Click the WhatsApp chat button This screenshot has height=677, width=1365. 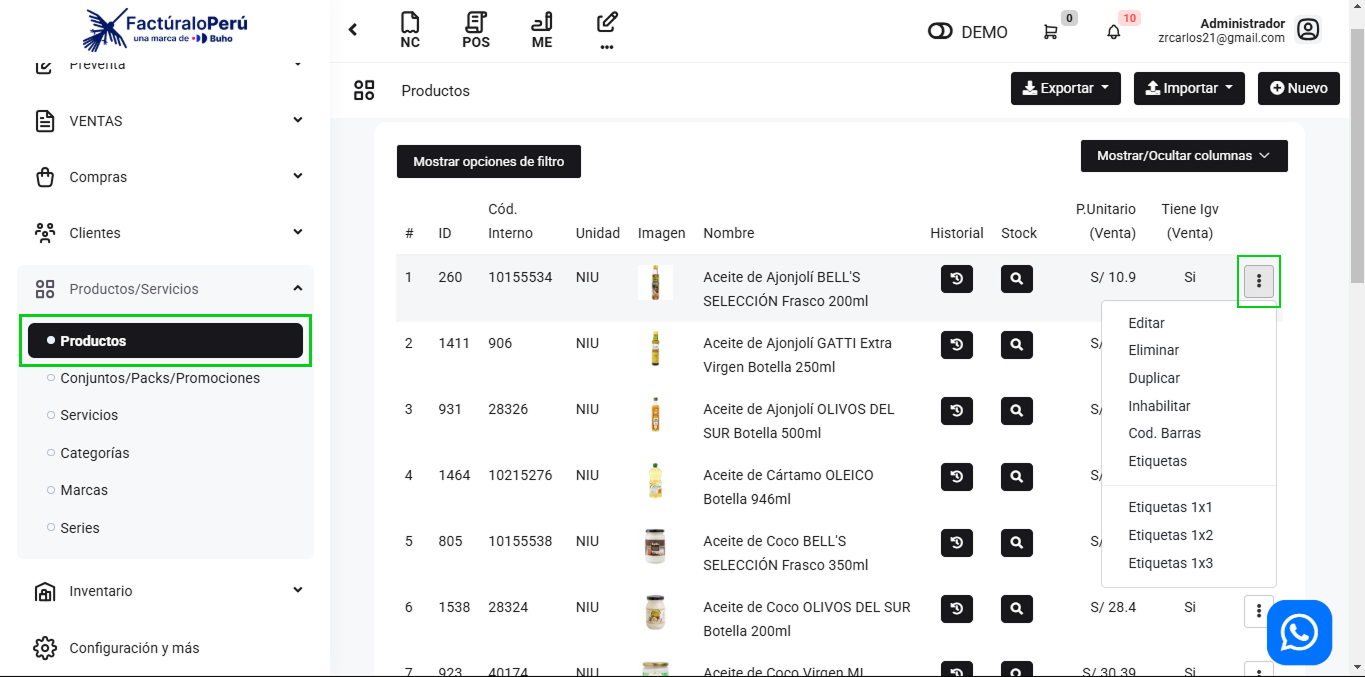coord(1299,632)
